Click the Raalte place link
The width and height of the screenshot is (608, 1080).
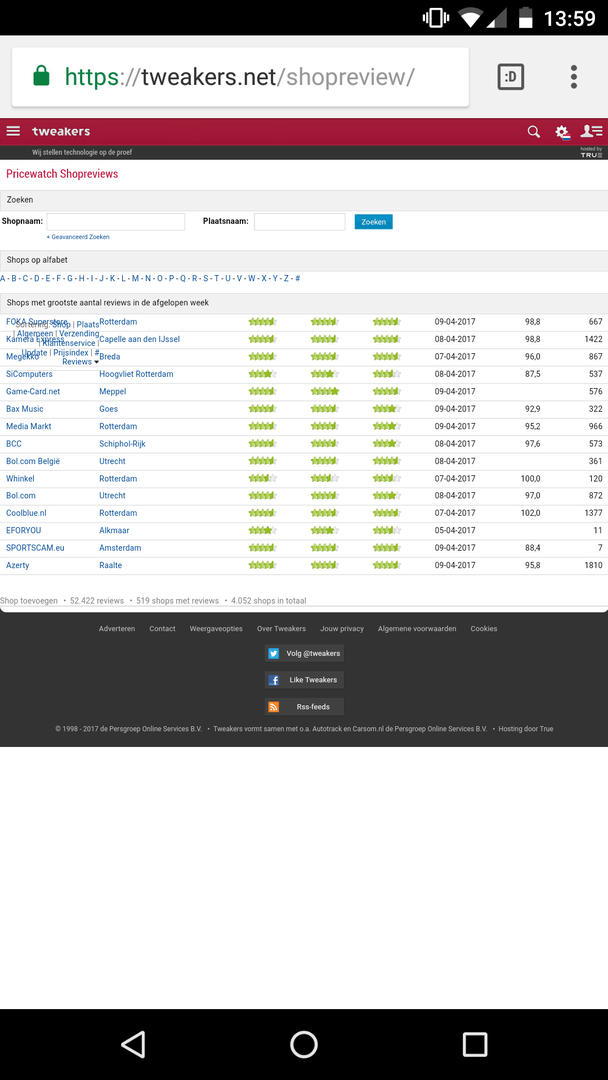111,565
